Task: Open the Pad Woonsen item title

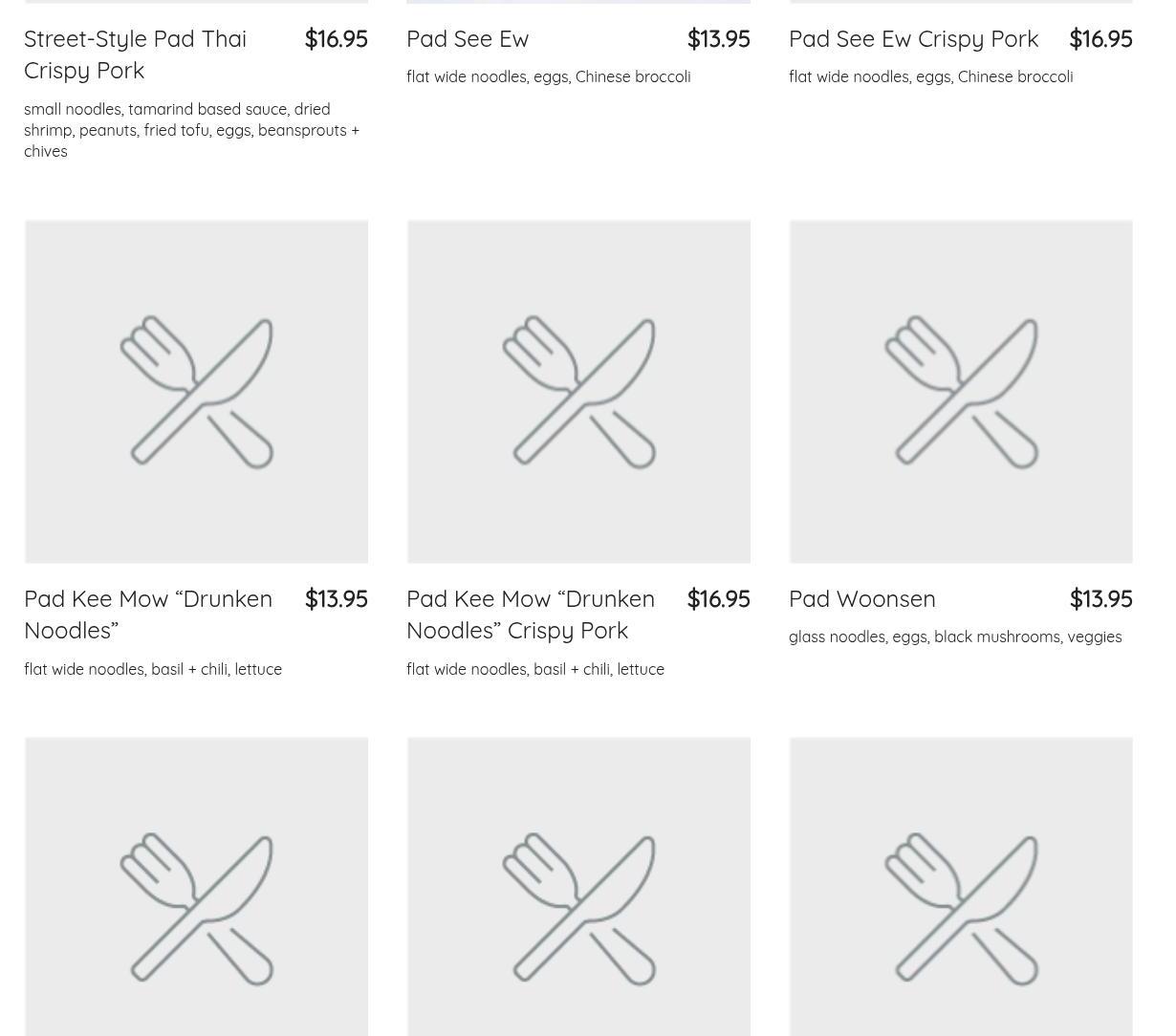Action: click(x=861, y=599)
